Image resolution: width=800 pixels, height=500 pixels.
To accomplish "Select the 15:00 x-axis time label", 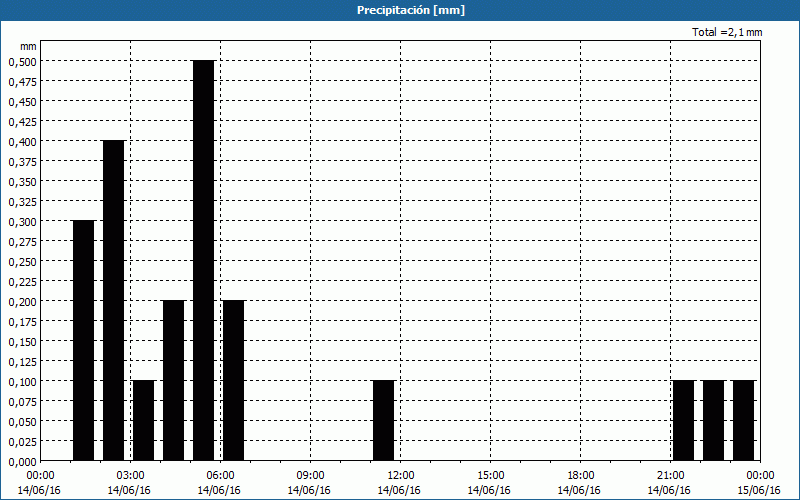I will coord(491,476).
